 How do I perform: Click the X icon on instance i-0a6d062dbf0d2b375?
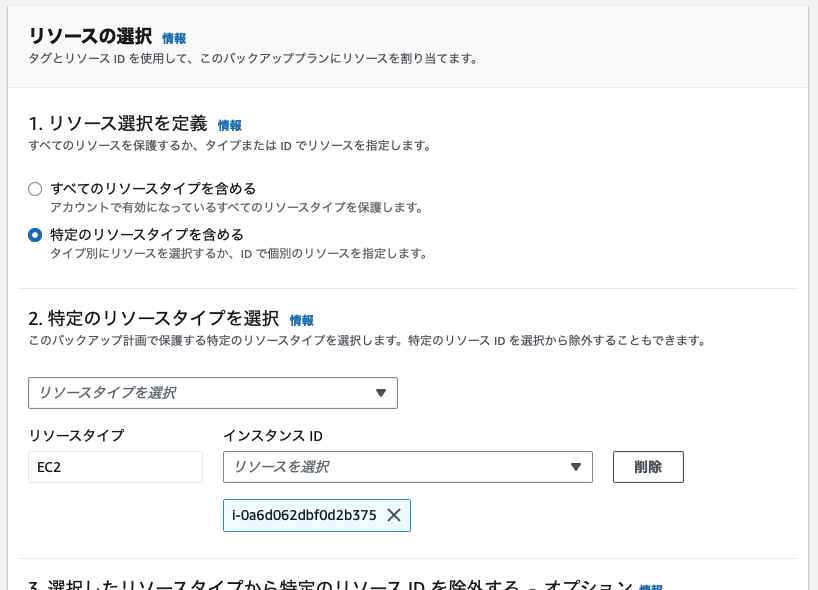tap(394, 515)
